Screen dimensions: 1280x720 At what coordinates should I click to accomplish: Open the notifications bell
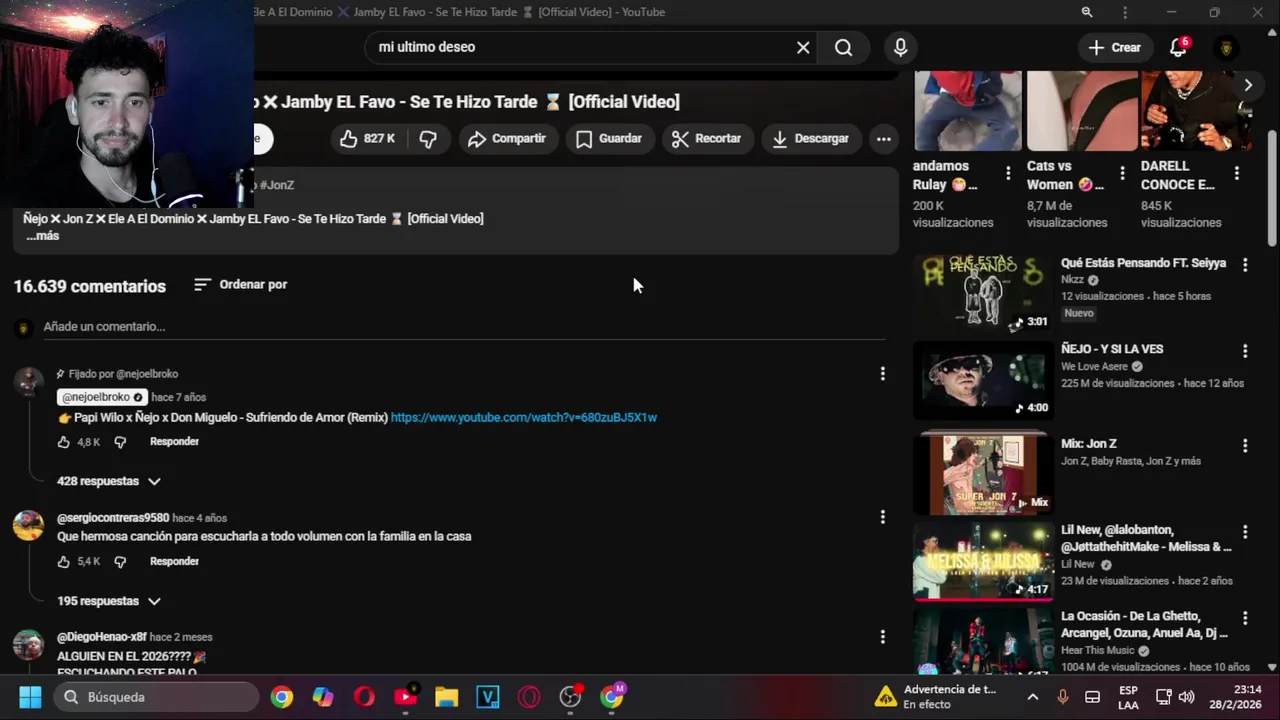1178,47
